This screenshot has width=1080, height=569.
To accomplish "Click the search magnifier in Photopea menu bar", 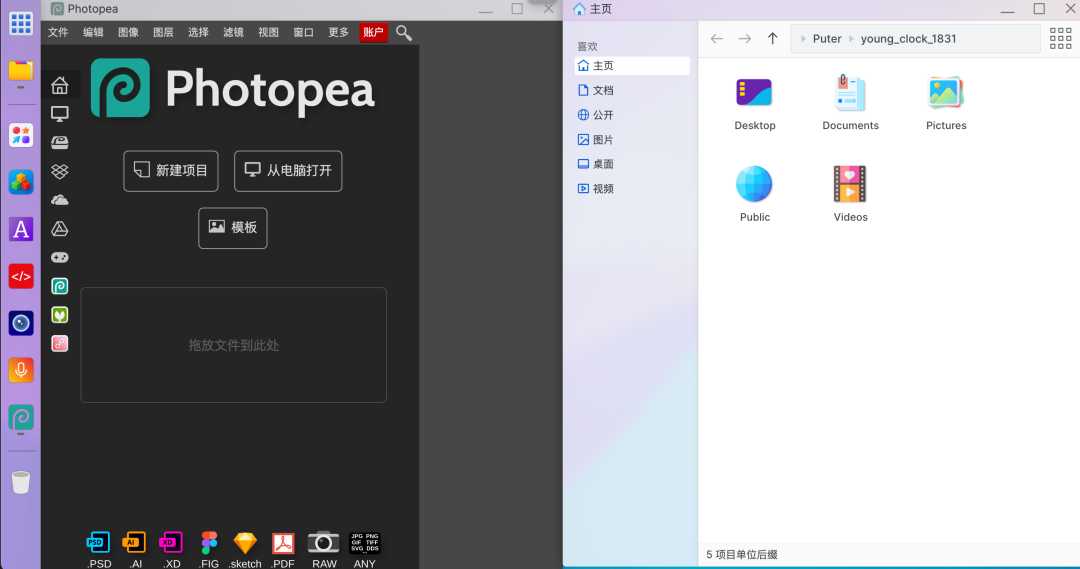I will point(404,32).
